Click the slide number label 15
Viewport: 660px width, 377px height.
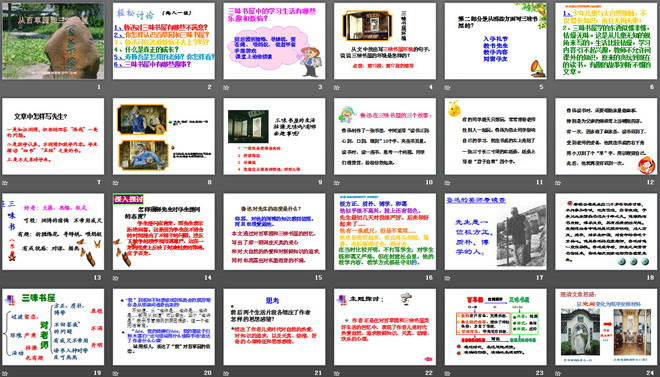[x=318, y=277]
